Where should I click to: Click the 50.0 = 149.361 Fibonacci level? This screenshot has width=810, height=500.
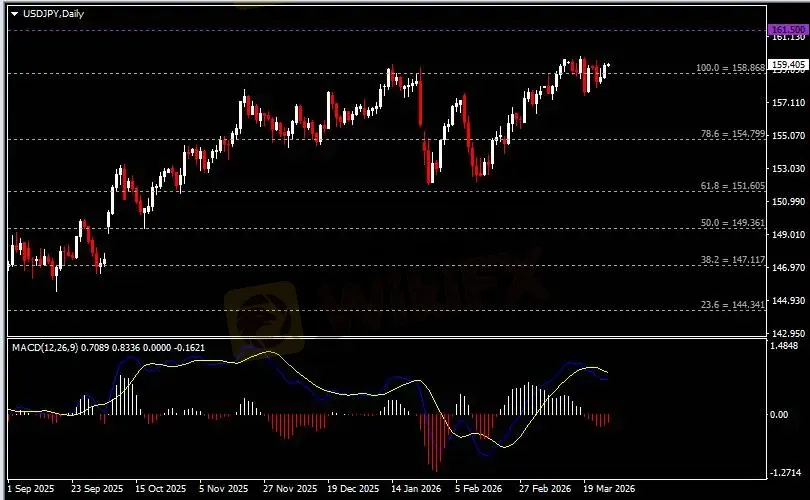[x=731, y=223]
